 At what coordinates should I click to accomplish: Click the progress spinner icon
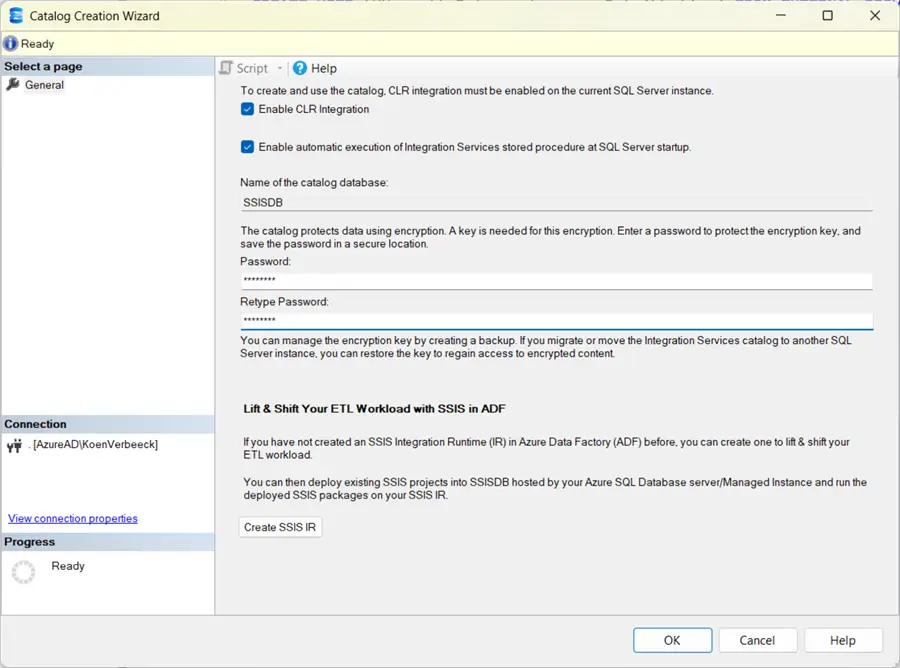click(x=24, y=572)
